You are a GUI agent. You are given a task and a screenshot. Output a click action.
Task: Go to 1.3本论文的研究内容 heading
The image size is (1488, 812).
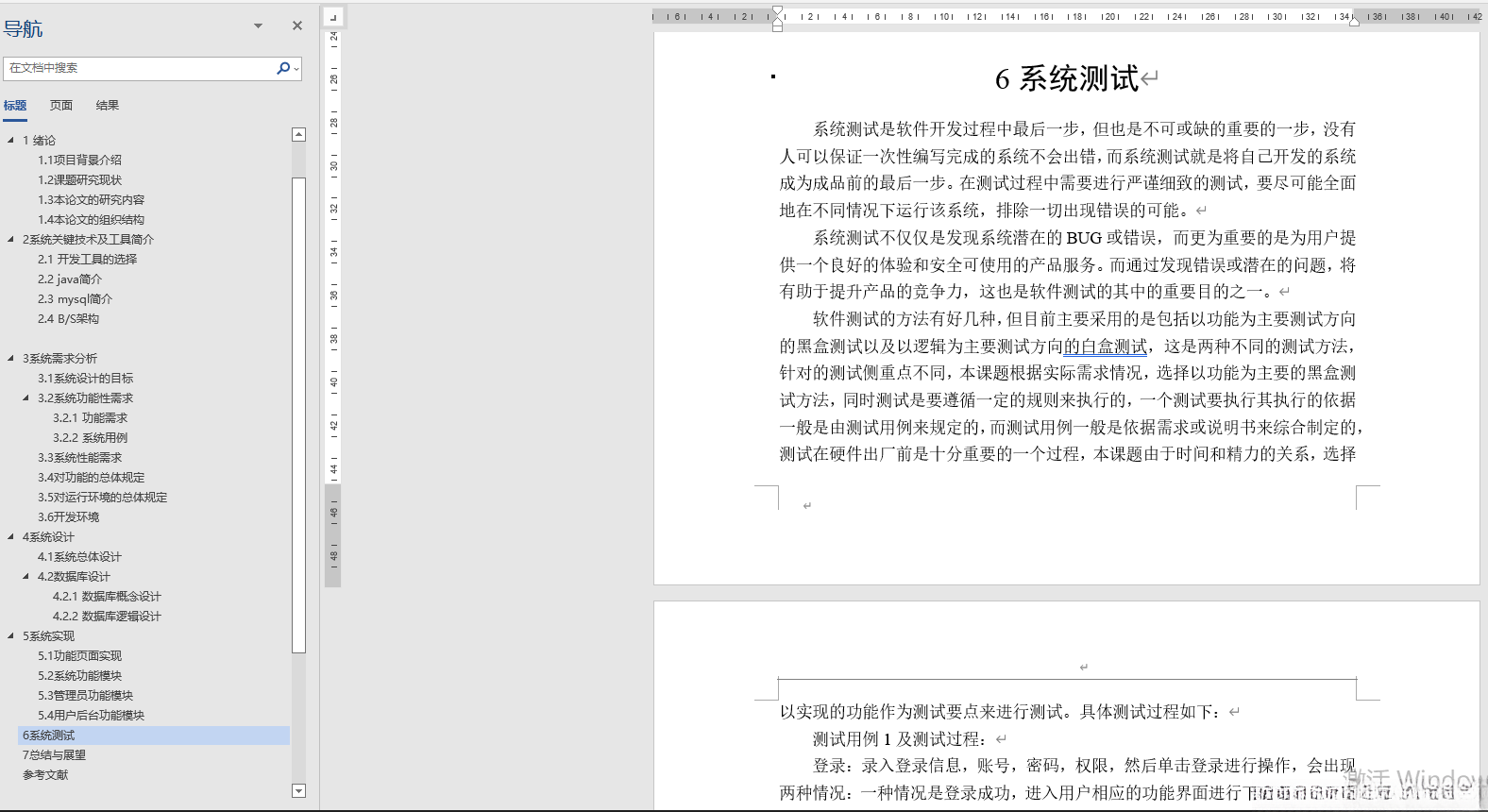[x=91, y=200]
